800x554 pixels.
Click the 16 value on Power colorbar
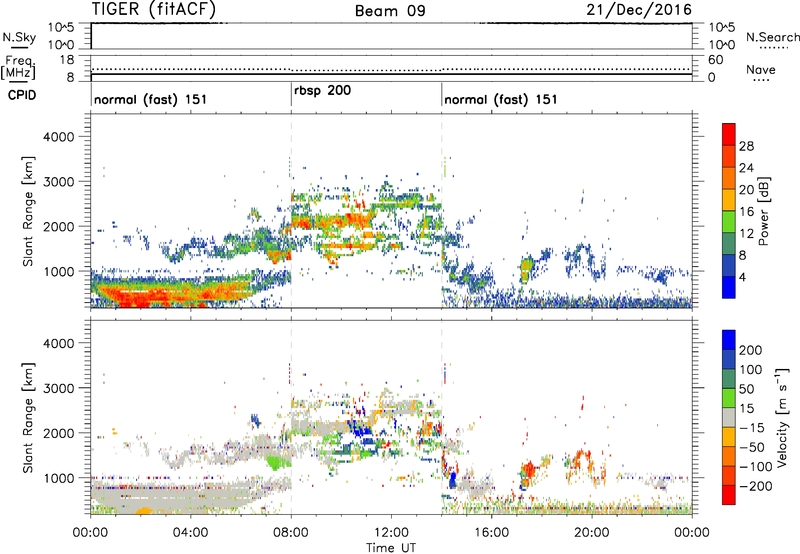[x=746, y=212]
